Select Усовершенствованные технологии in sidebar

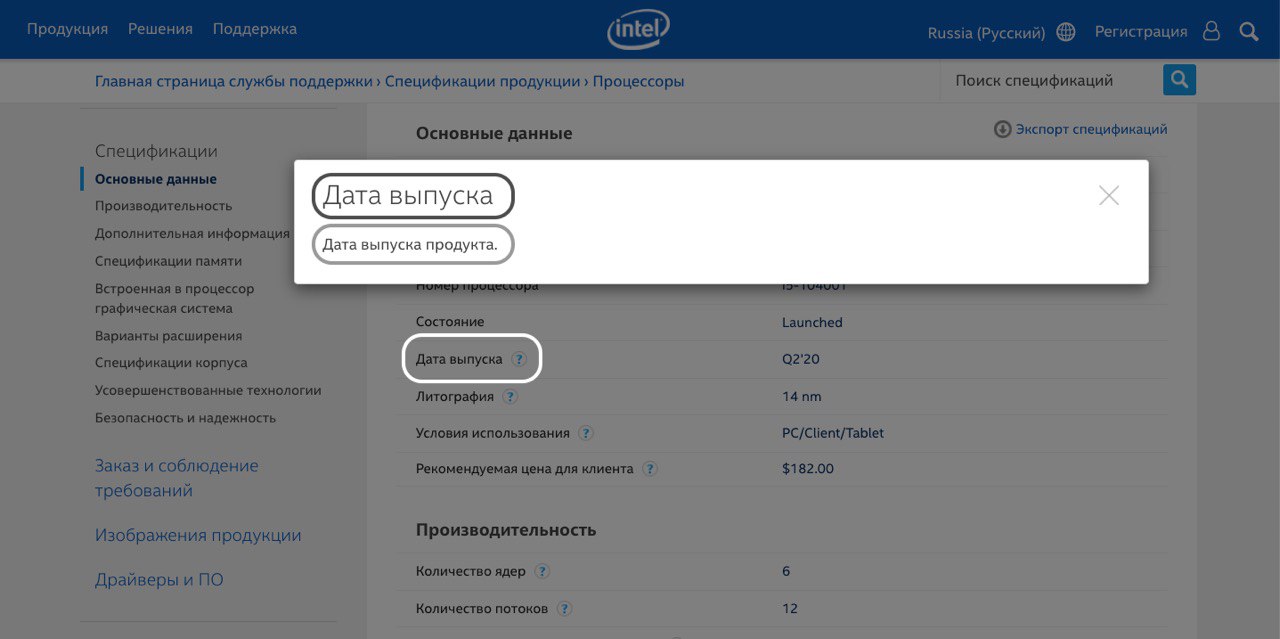[x=208, y=390]
